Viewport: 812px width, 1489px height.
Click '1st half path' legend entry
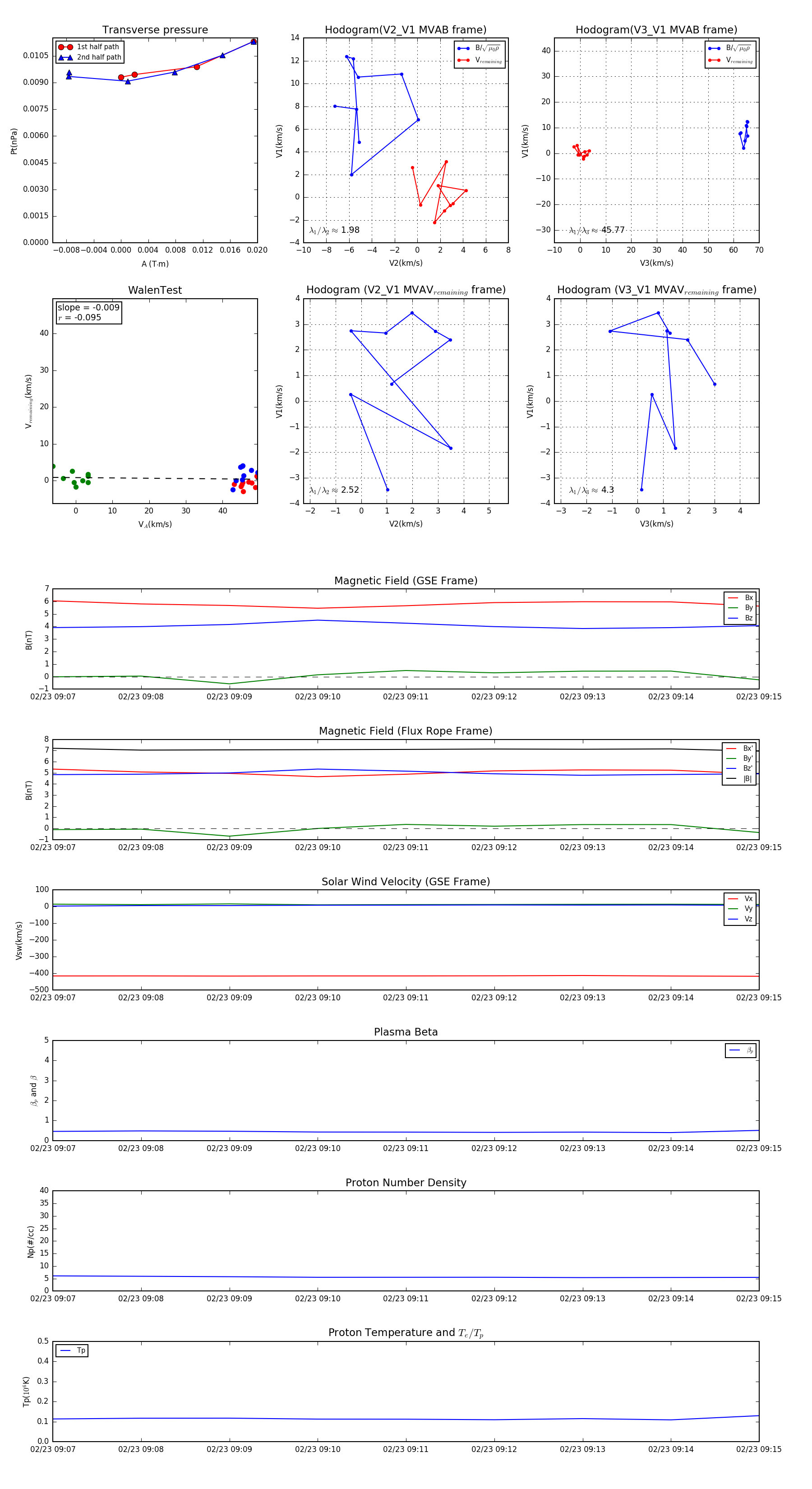89,47
